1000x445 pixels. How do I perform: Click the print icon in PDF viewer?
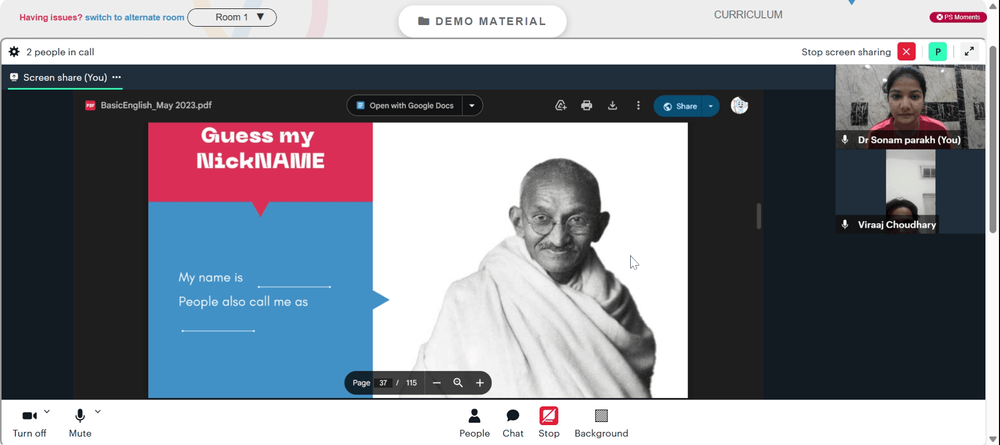pos(587,106)
